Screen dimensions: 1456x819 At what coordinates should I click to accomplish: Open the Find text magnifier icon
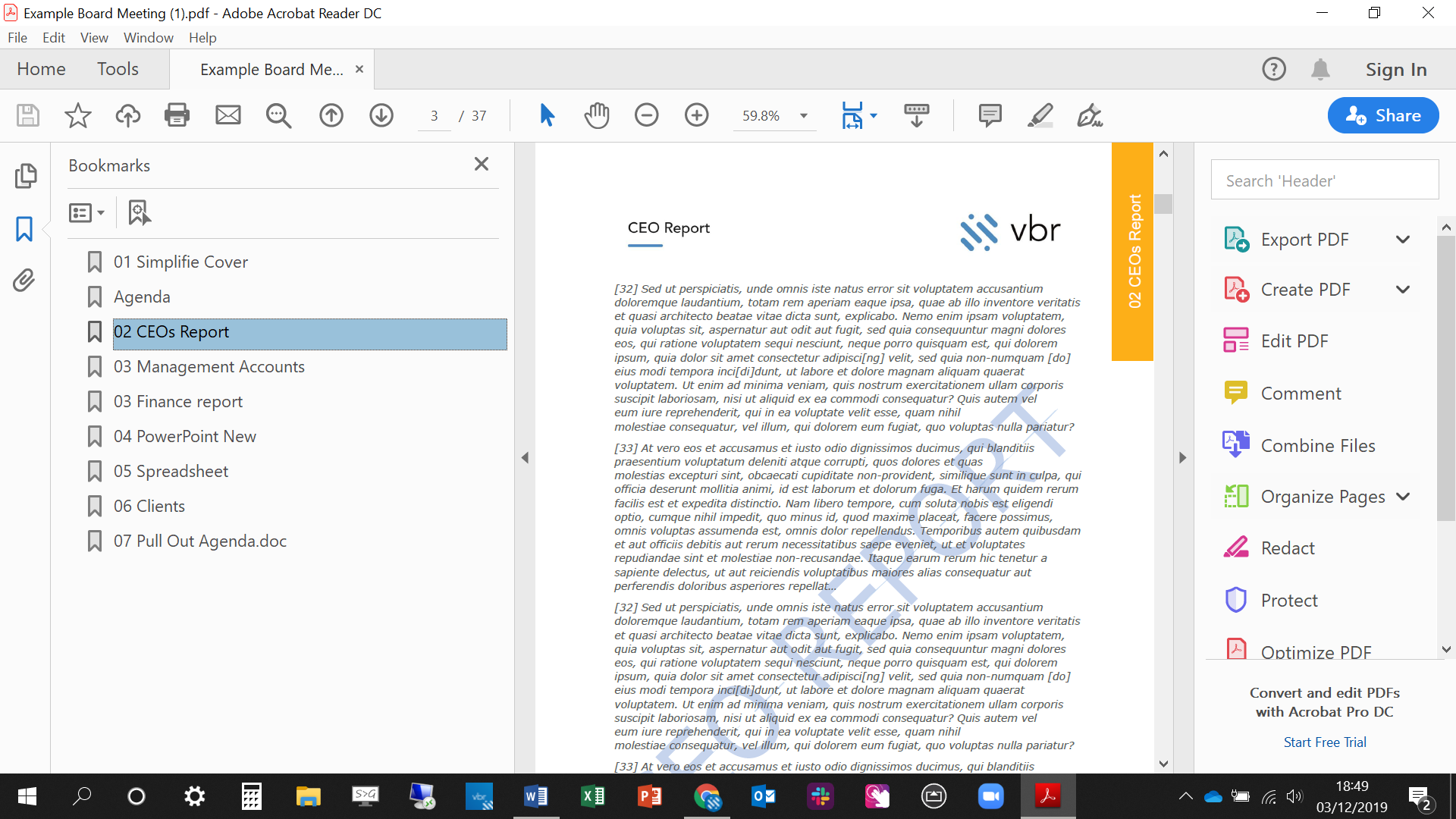coord(278,115)
